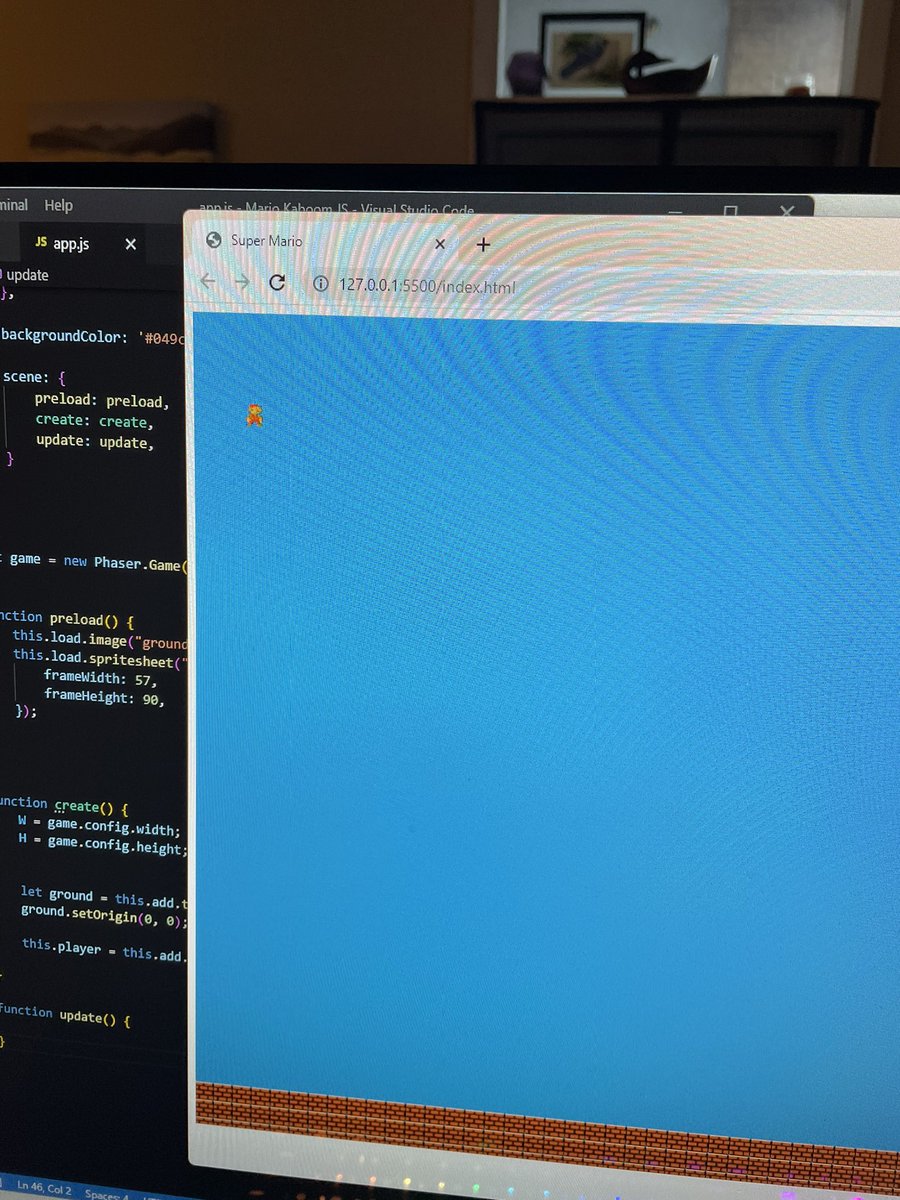Click the JS file icon on app.js tab
The height and width of the screenshot is (1200, 900).
[41, 242]
